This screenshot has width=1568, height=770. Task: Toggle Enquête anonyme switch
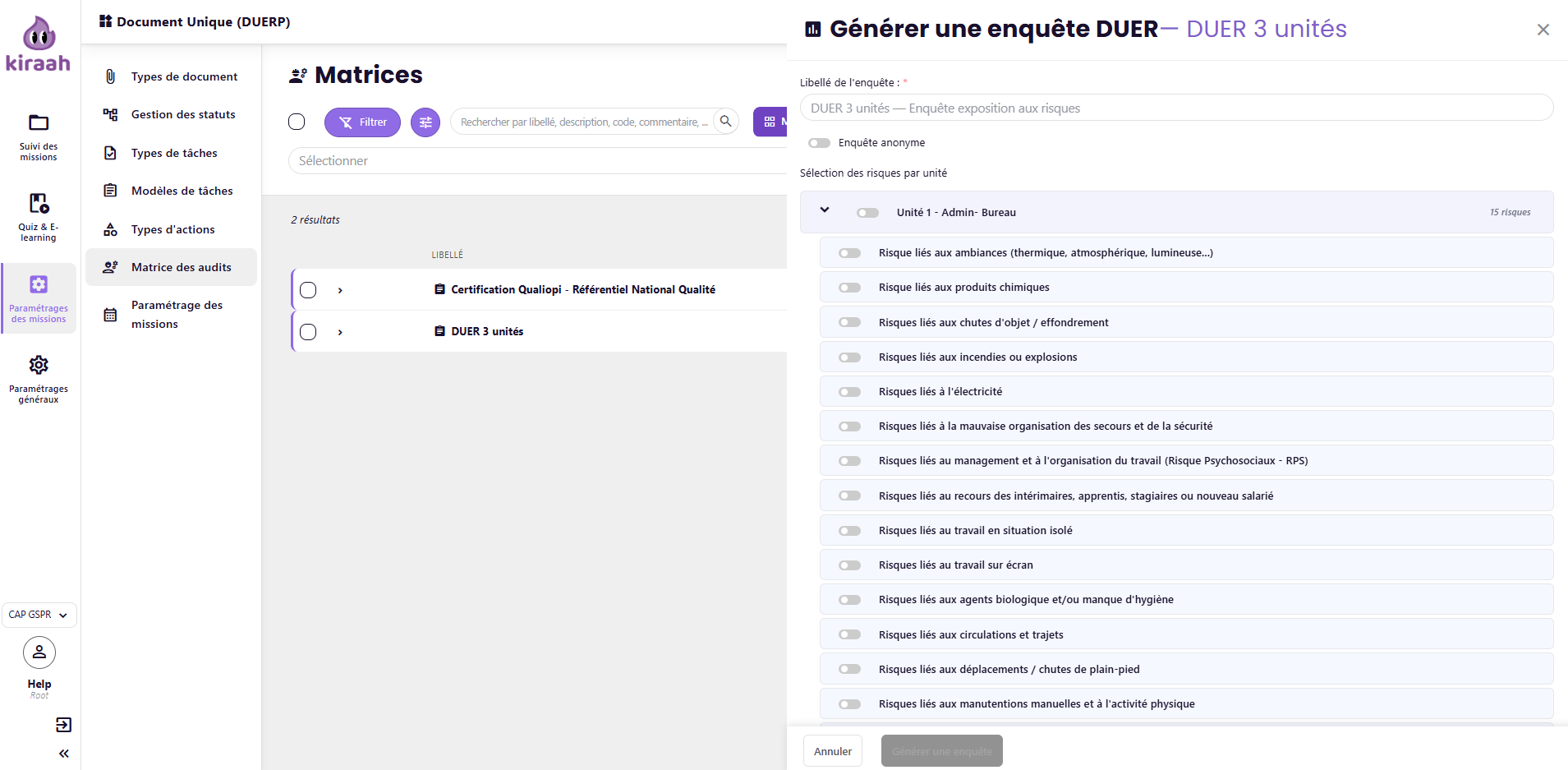tap(819, 143)
